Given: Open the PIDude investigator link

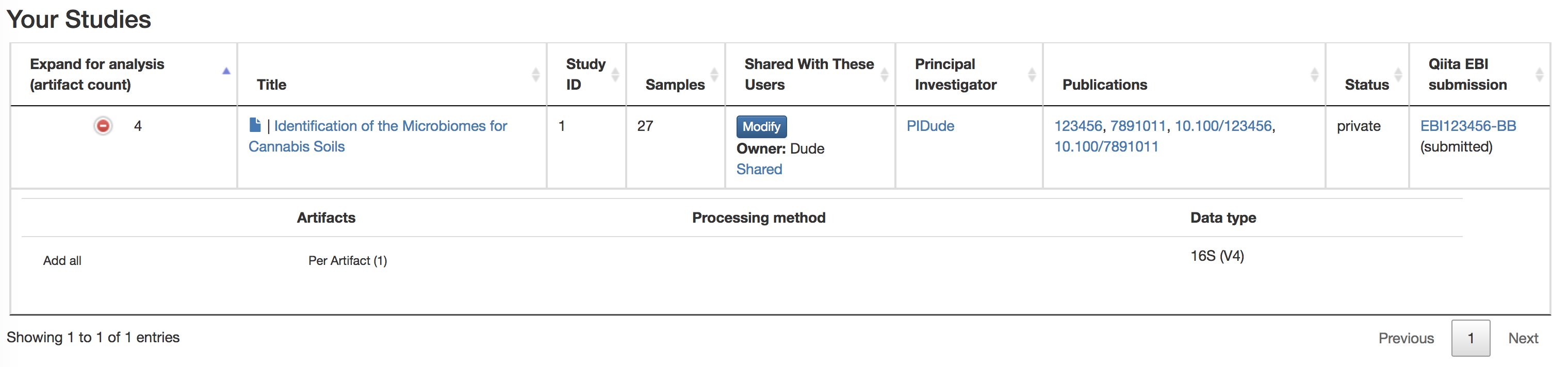Looking at the screenshot, I should [x=929, y=126].
